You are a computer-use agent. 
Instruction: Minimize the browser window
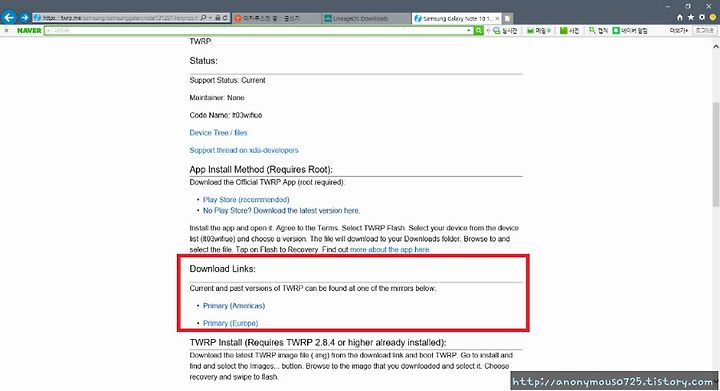(668, 6)
